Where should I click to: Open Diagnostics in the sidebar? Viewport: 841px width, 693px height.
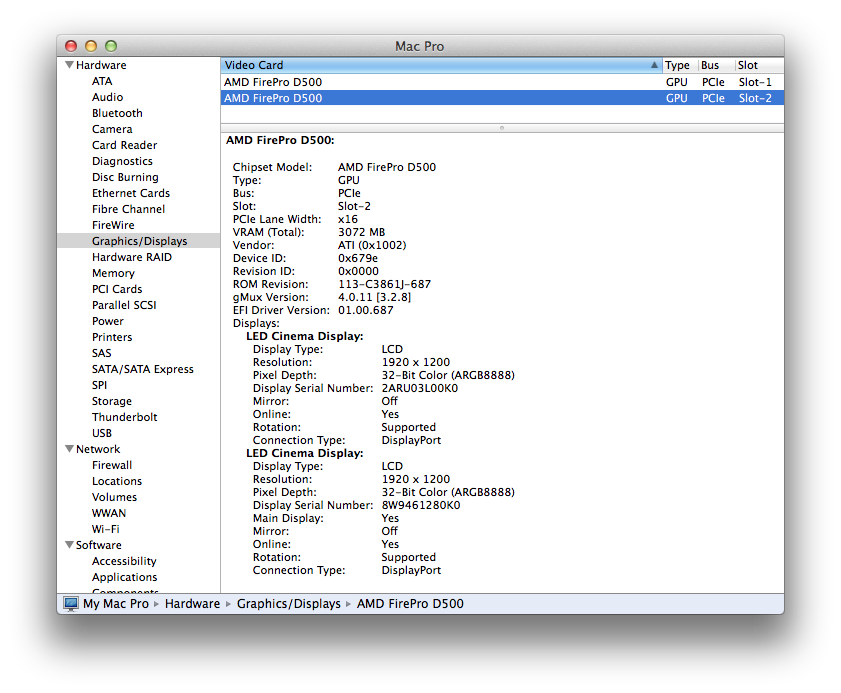pyautogui.click(x=122, y=161)
